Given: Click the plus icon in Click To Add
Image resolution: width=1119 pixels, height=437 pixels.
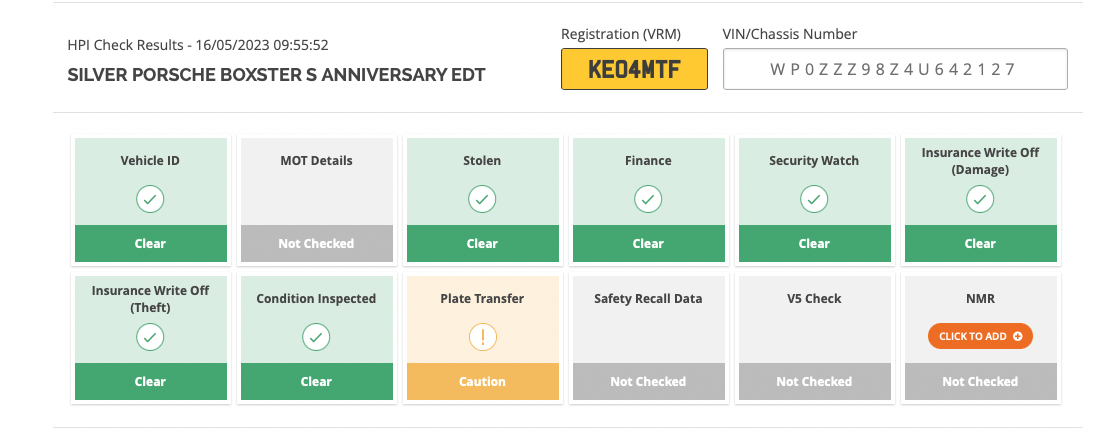Looking at the screenshot, I should click(1018, 336).
